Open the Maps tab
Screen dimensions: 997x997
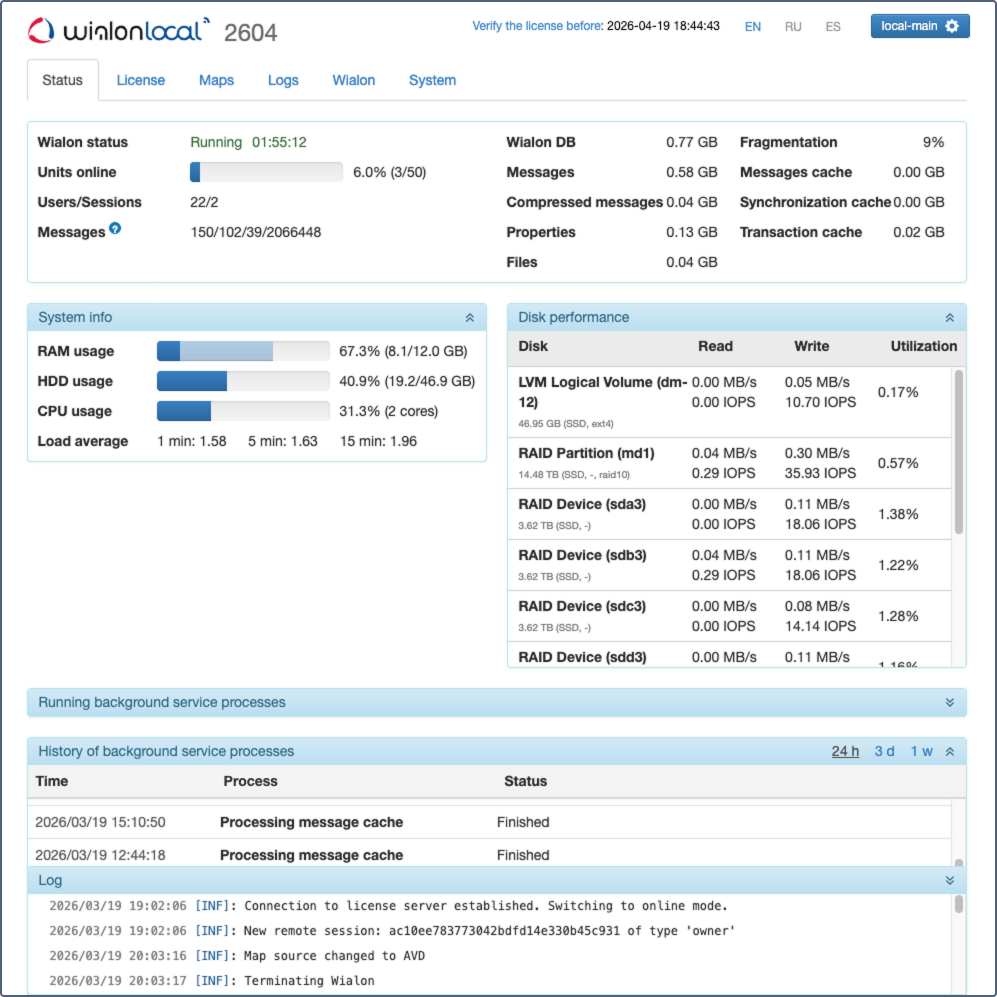tap(216, 80)
